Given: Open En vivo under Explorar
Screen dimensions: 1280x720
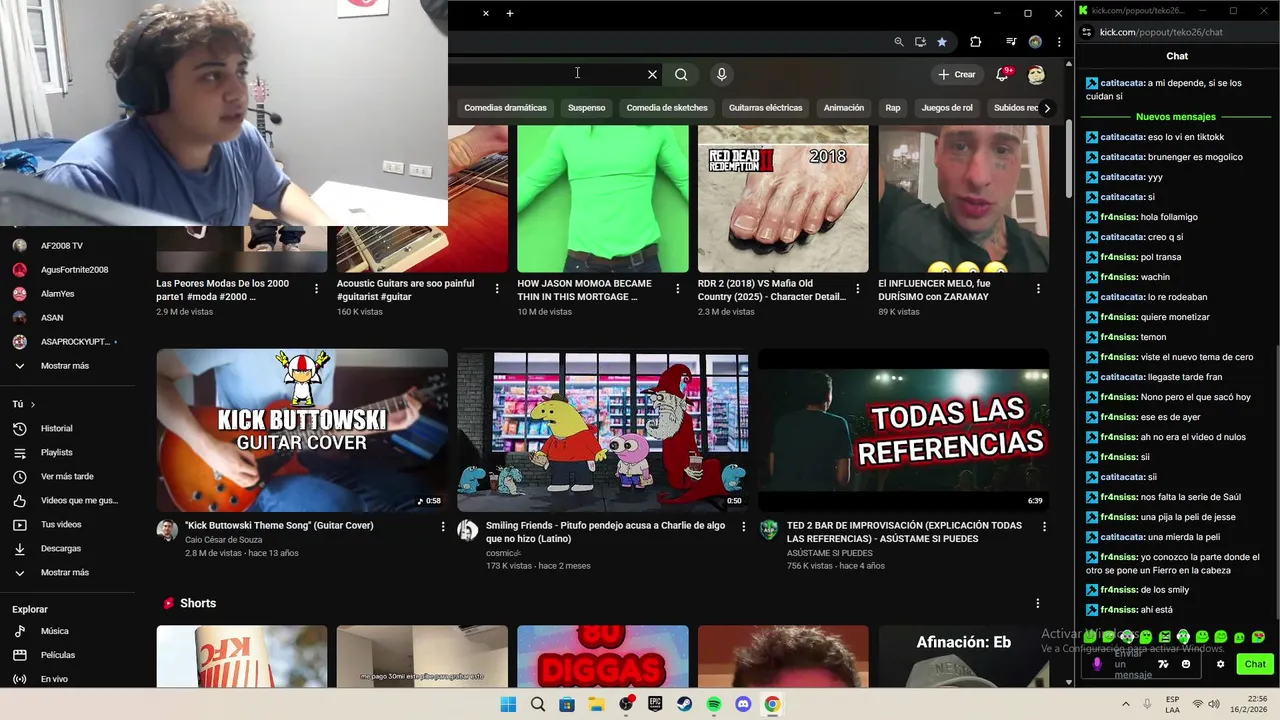Looking at the screenshot, I should [x=54, y=679].
